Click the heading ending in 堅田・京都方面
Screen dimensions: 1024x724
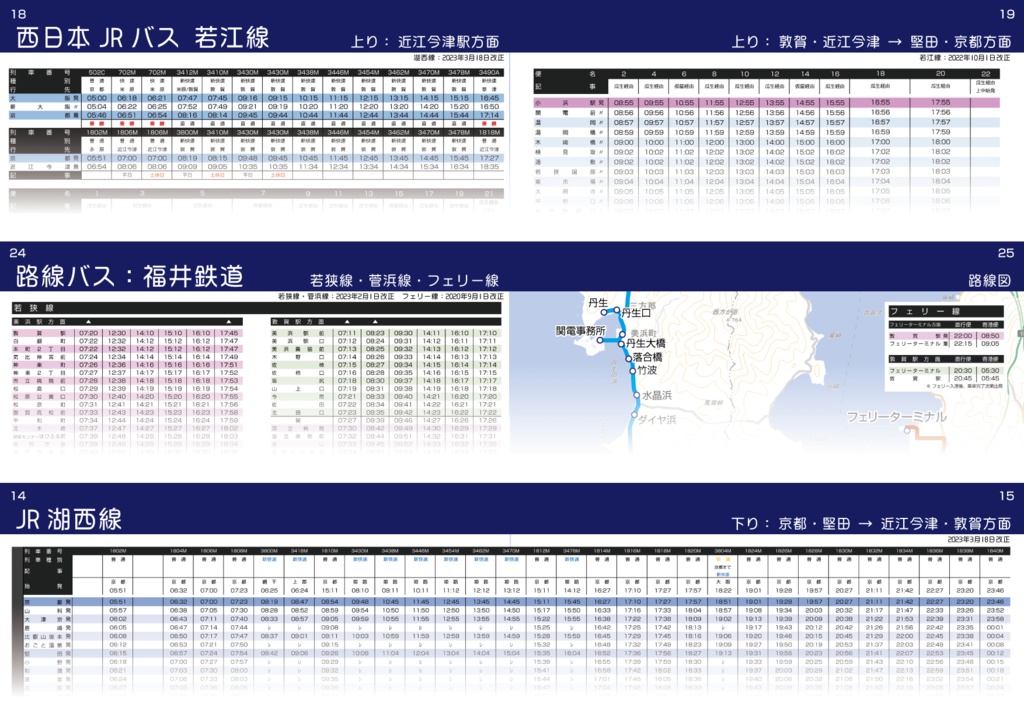click(871, 42)
